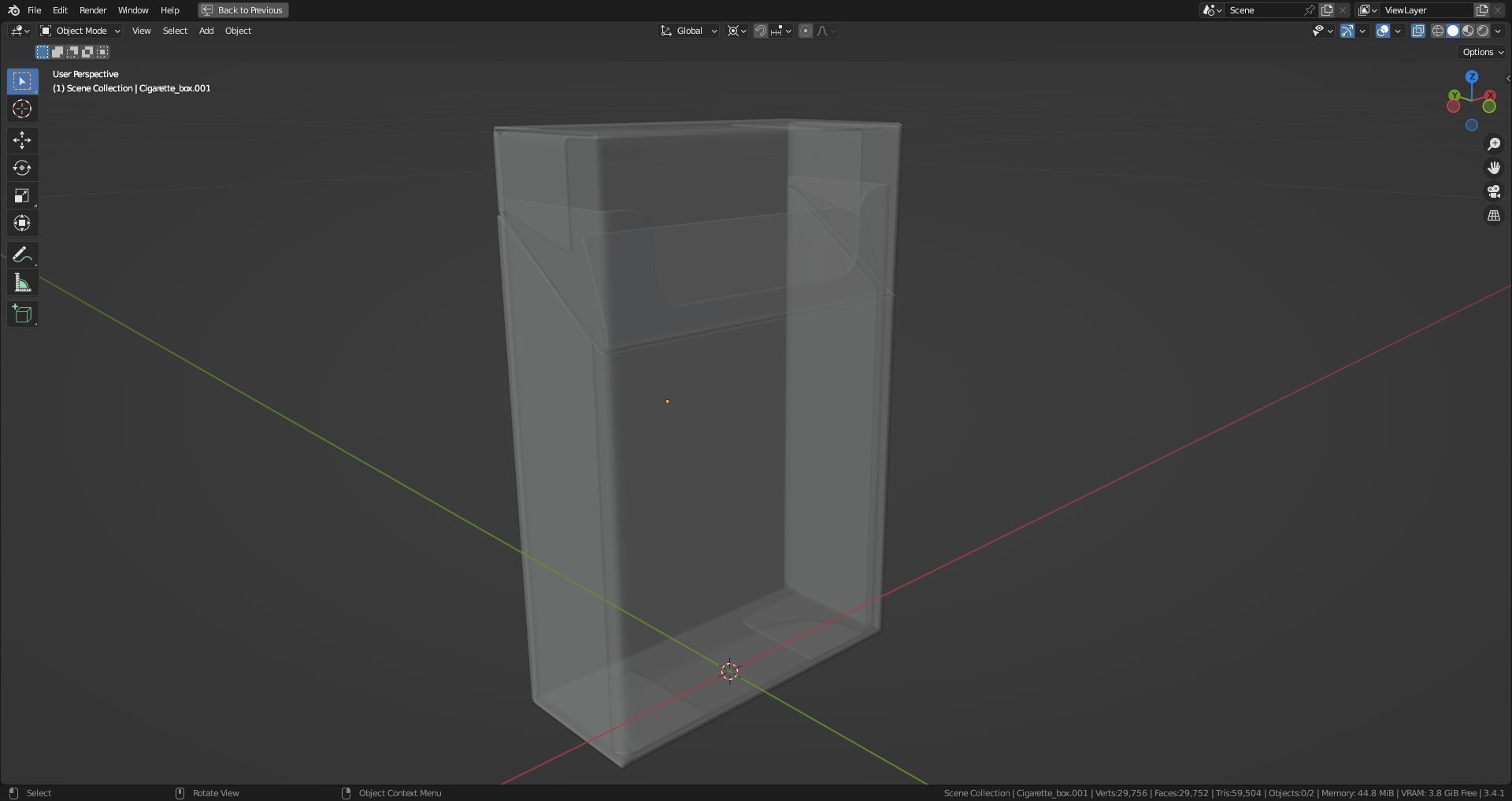Toggle the scene pin icon
This screenshot has width=1512, height=801.
[1310, 10]
